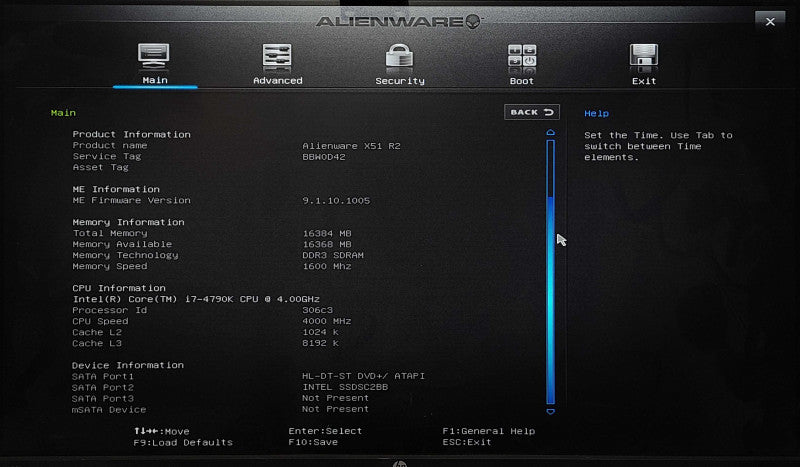Click the Alienware alien head logo

(473, 21)
